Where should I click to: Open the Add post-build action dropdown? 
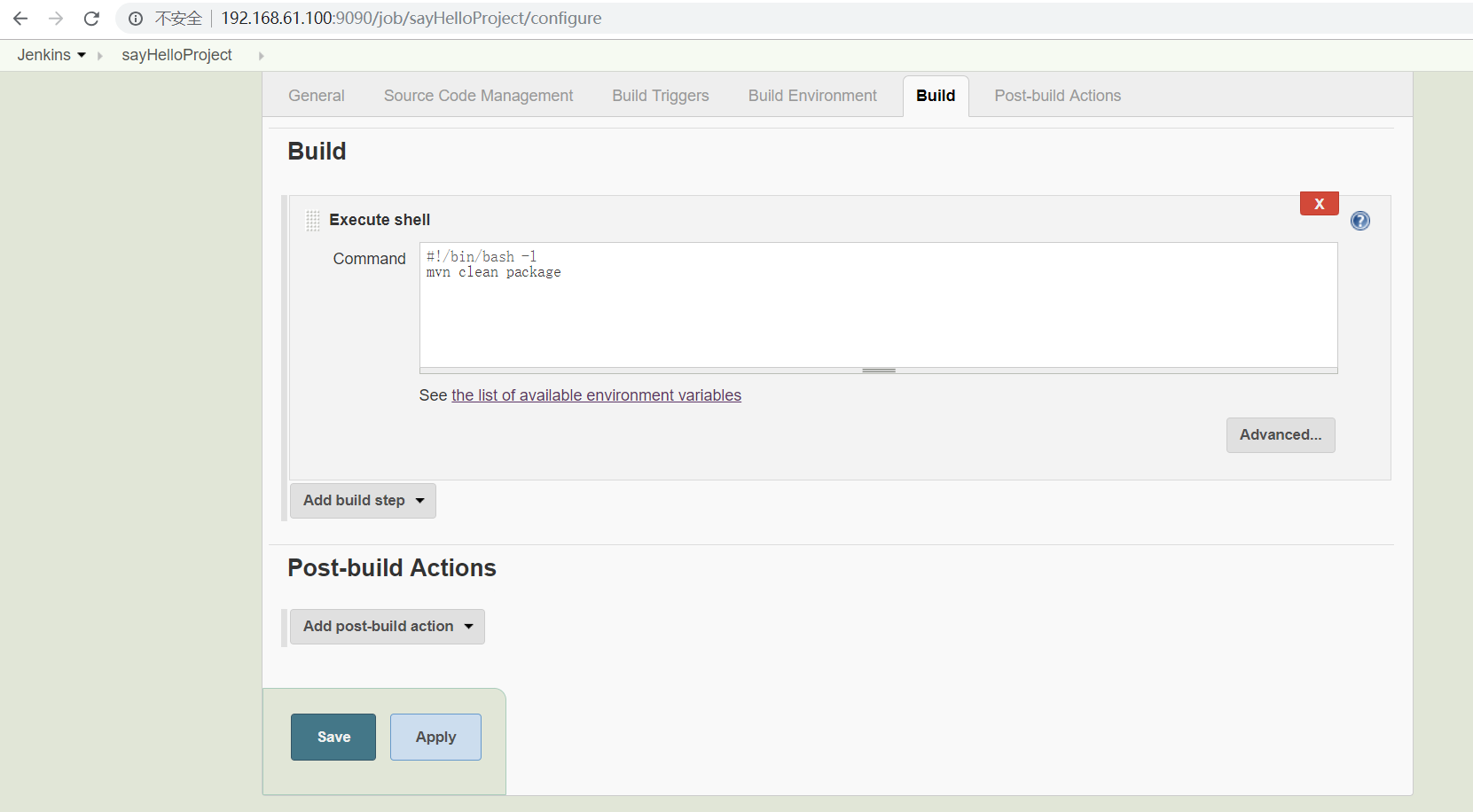[388, 627]
